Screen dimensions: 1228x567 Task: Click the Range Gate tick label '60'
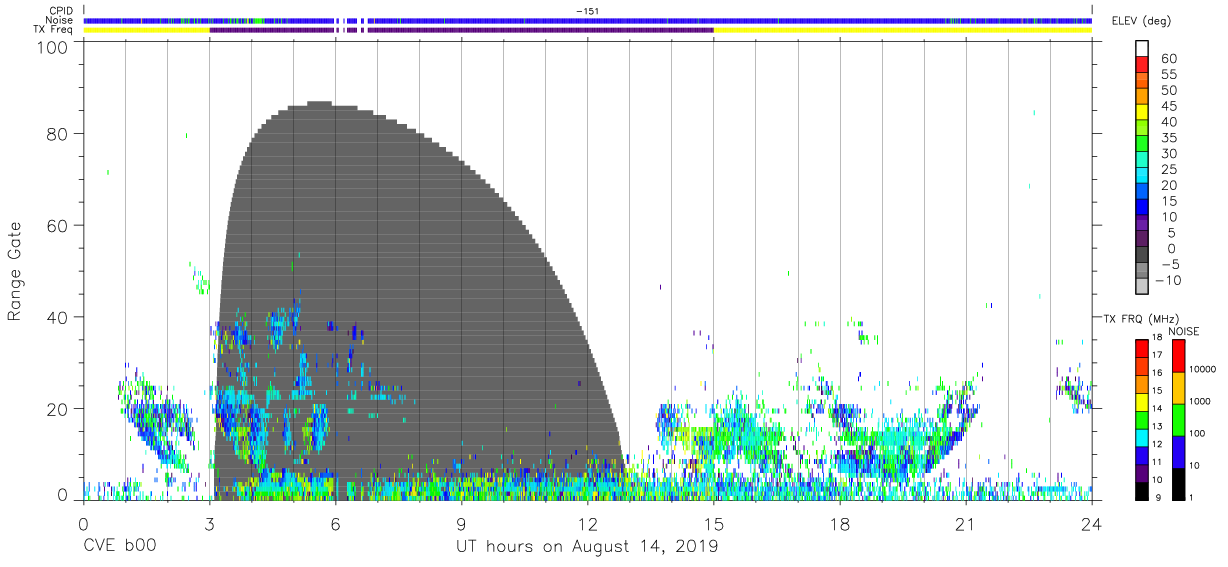tap(57, 225)
